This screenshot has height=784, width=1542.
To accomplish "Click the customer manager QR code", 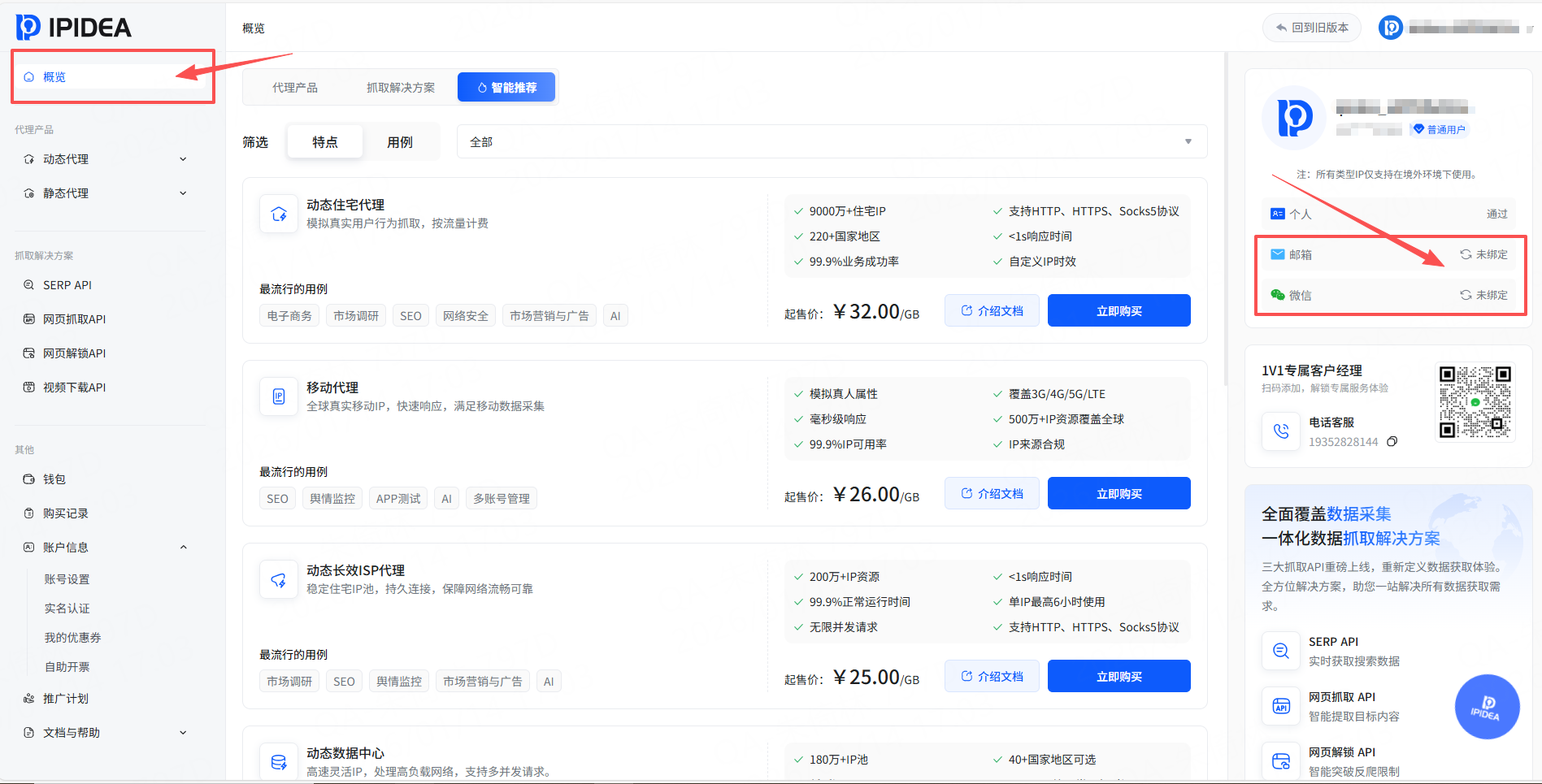I will pos(1475,401).
